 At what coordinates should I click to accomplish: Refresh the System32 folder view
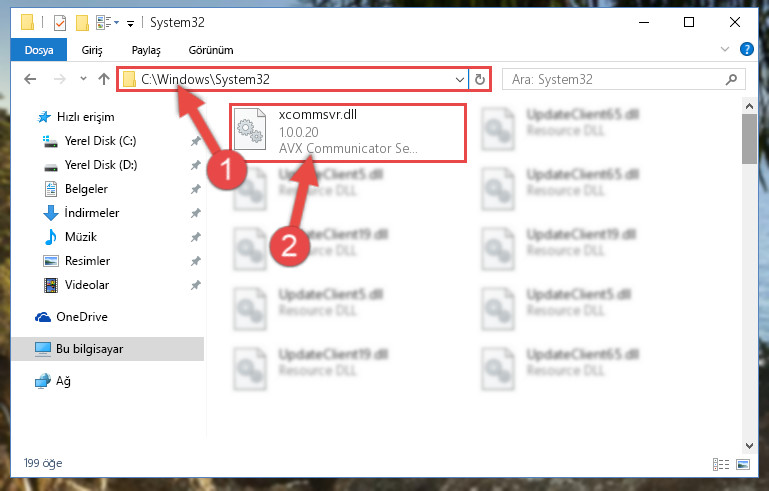click(x=480, y=79)
